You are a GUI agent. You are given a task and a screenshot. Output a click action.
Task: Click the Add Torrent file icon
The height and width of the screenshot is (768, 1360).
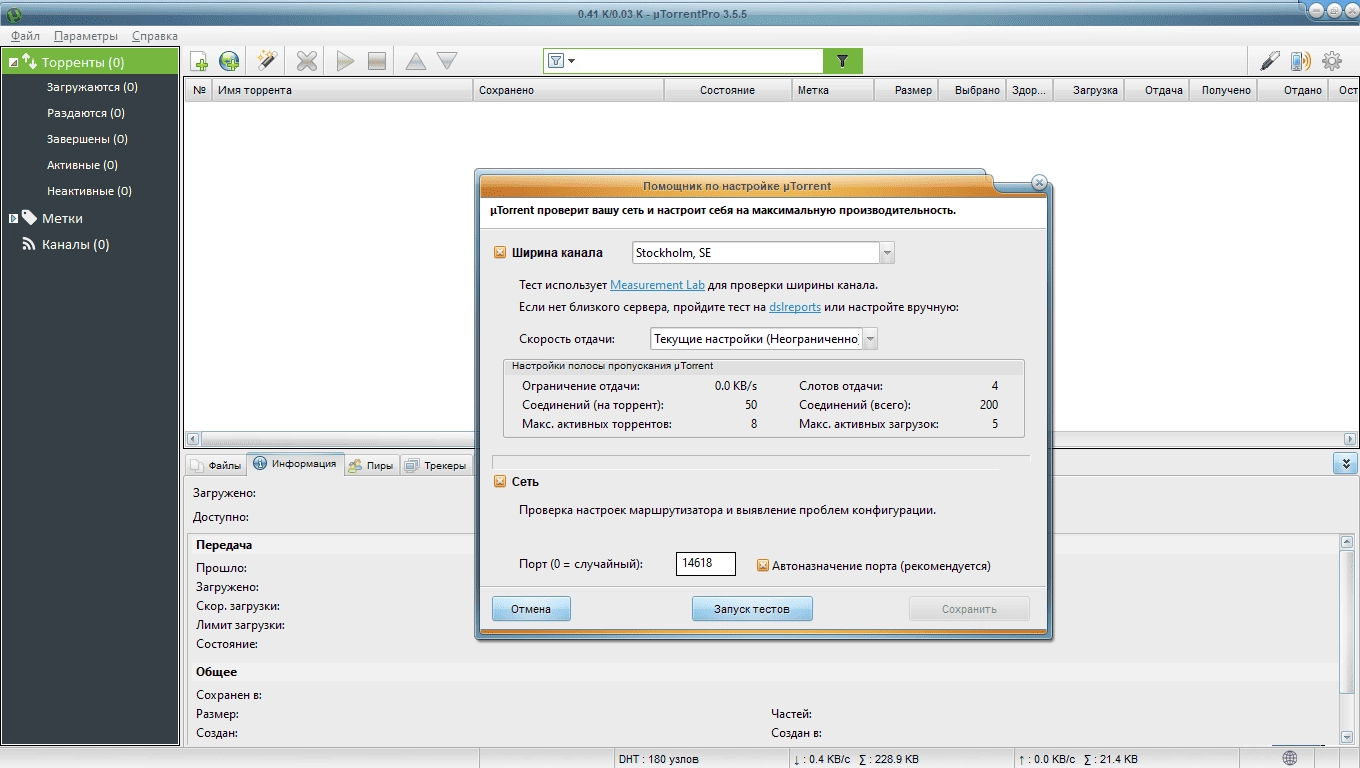click(200, 62)
